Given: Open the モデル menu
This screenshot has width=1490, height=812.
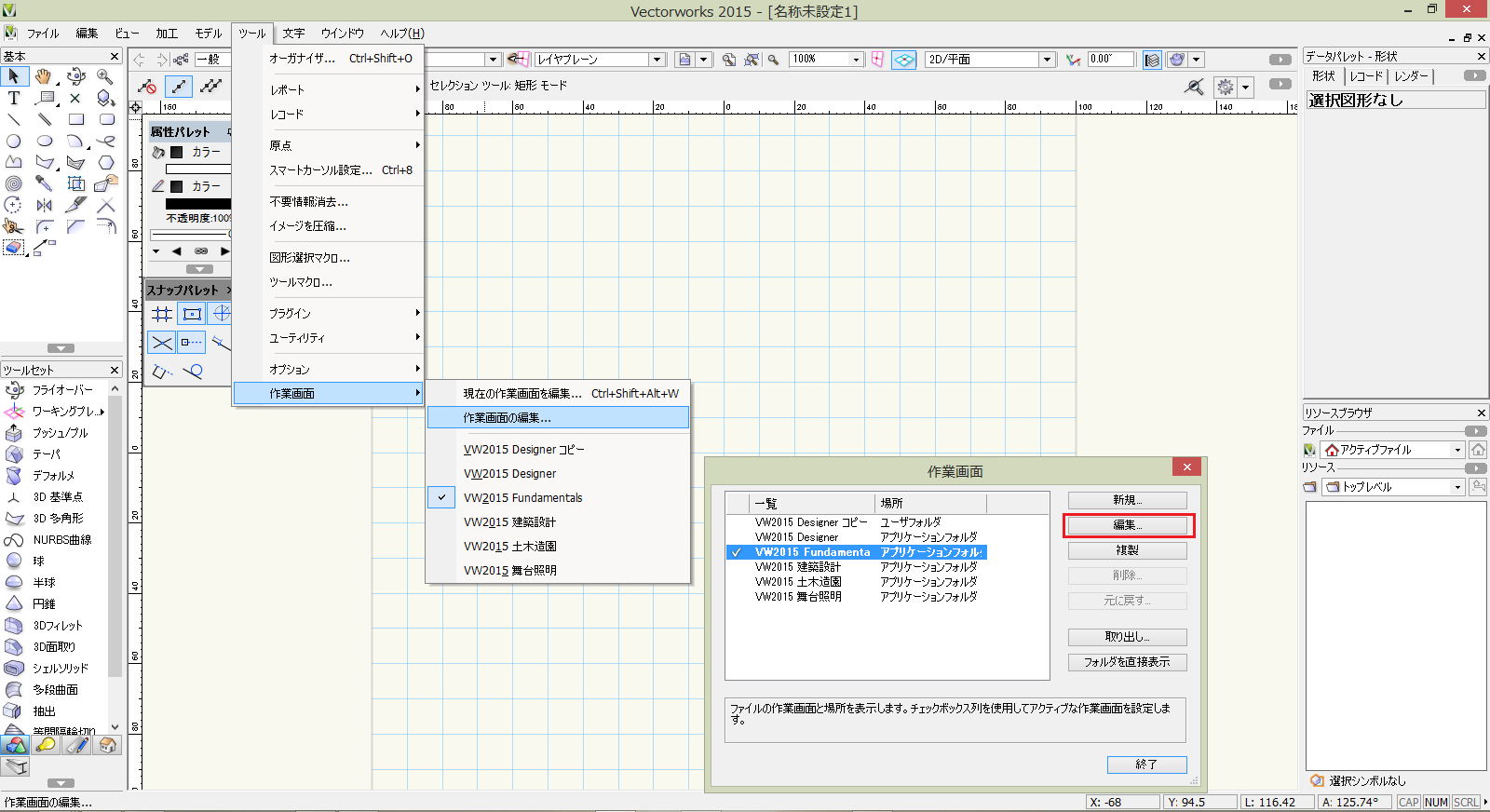Looking at the screenshot, I should (x=209, y=34).
